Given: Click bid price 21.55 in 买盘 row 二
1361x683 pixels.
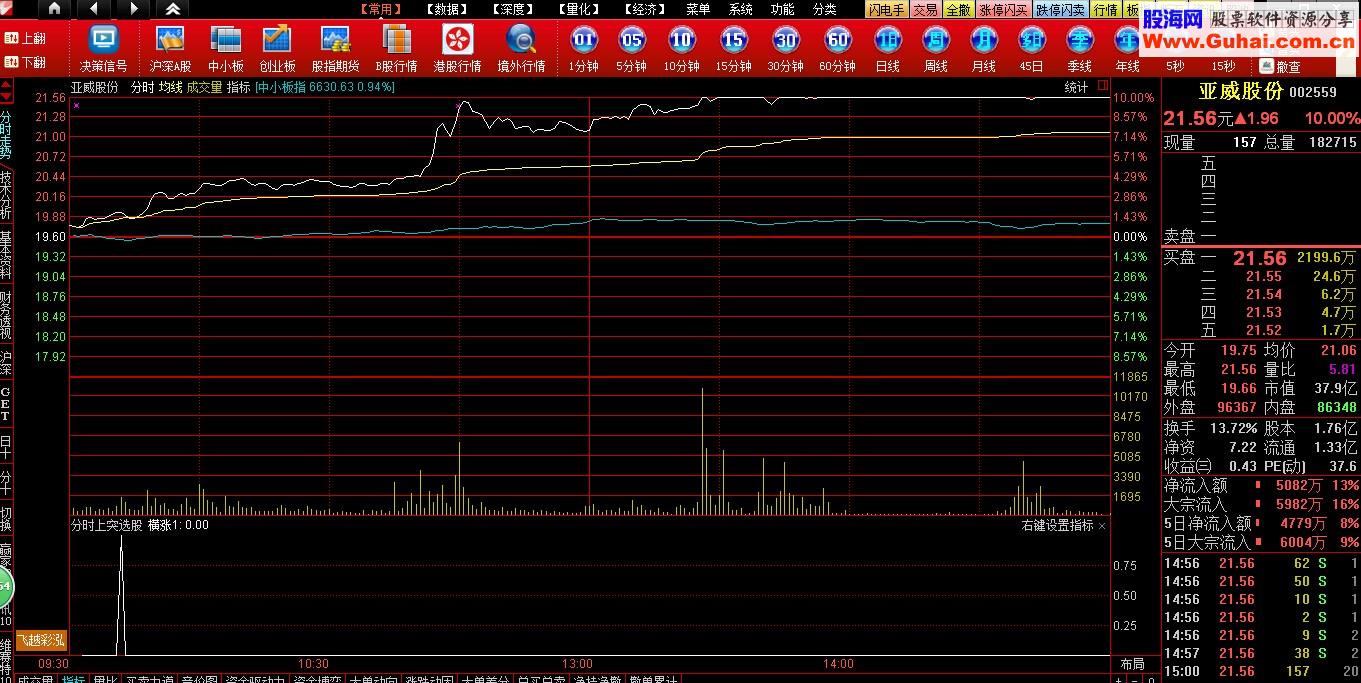Looking at the screenshot, I should point(1263,276).
